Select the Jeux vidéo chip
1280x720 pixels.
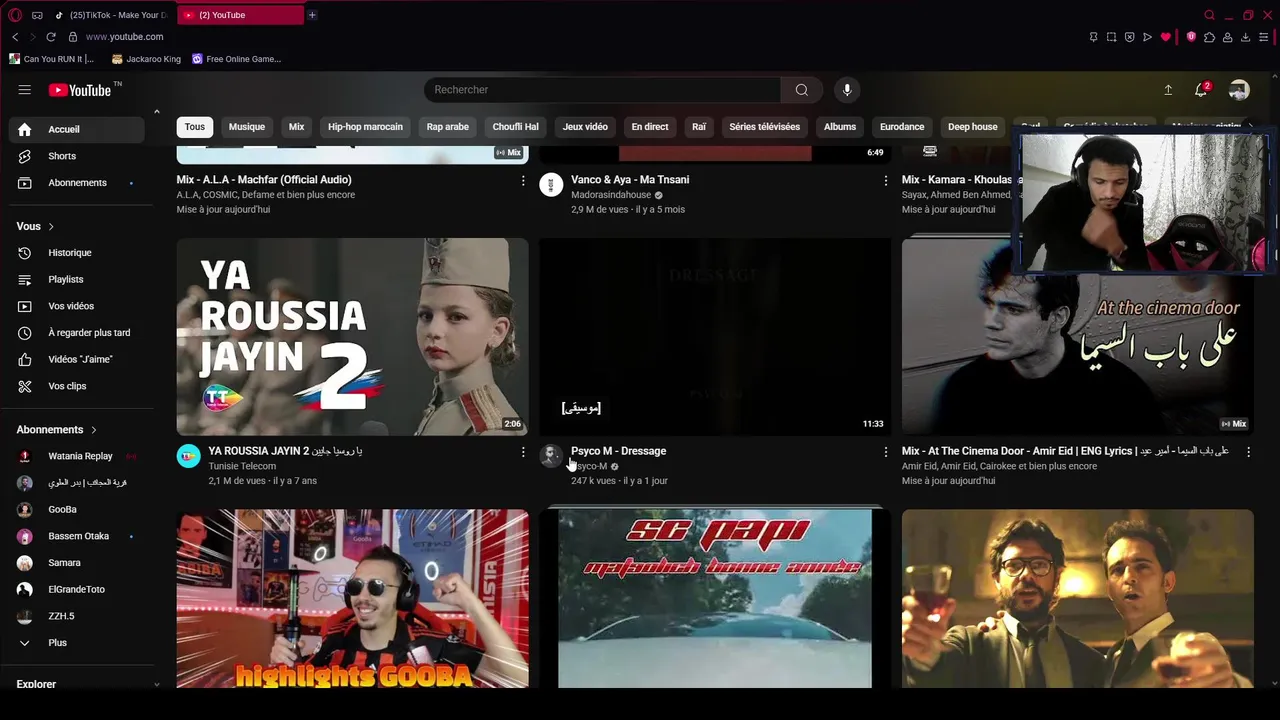(585, 127)
